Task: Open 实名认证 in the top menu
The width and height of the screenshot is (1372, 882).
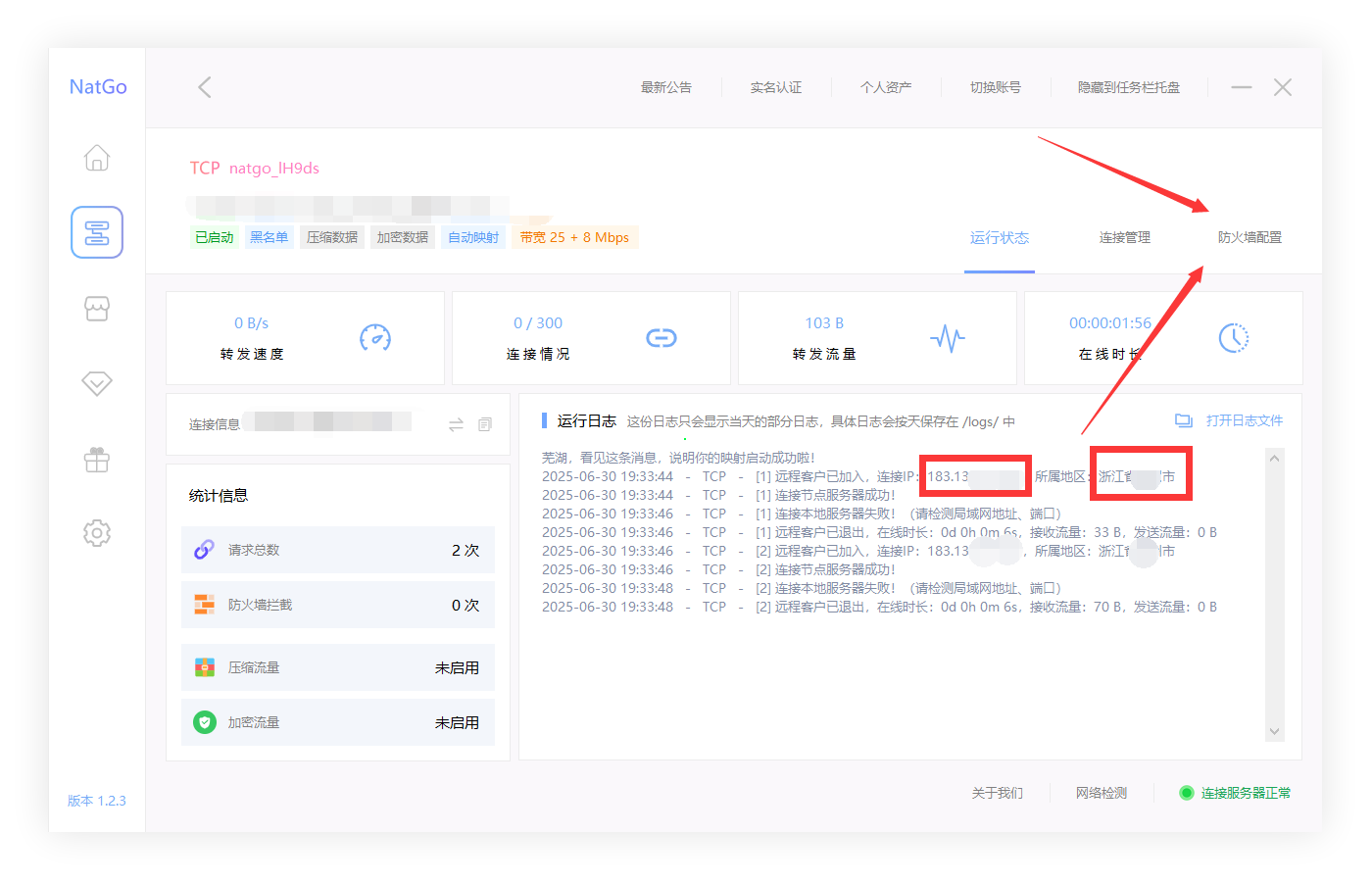Action: [776, 87]
